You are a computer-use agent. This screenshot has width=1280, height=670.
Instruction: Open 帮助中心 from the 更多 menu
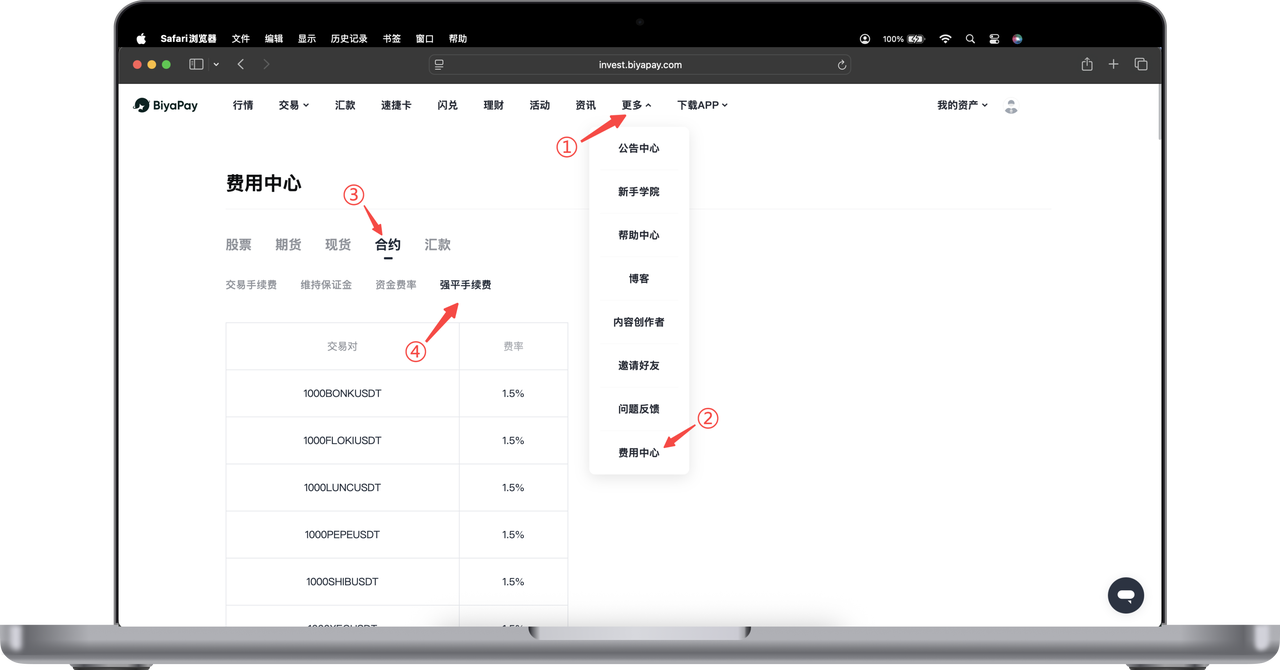coord(638,235)
